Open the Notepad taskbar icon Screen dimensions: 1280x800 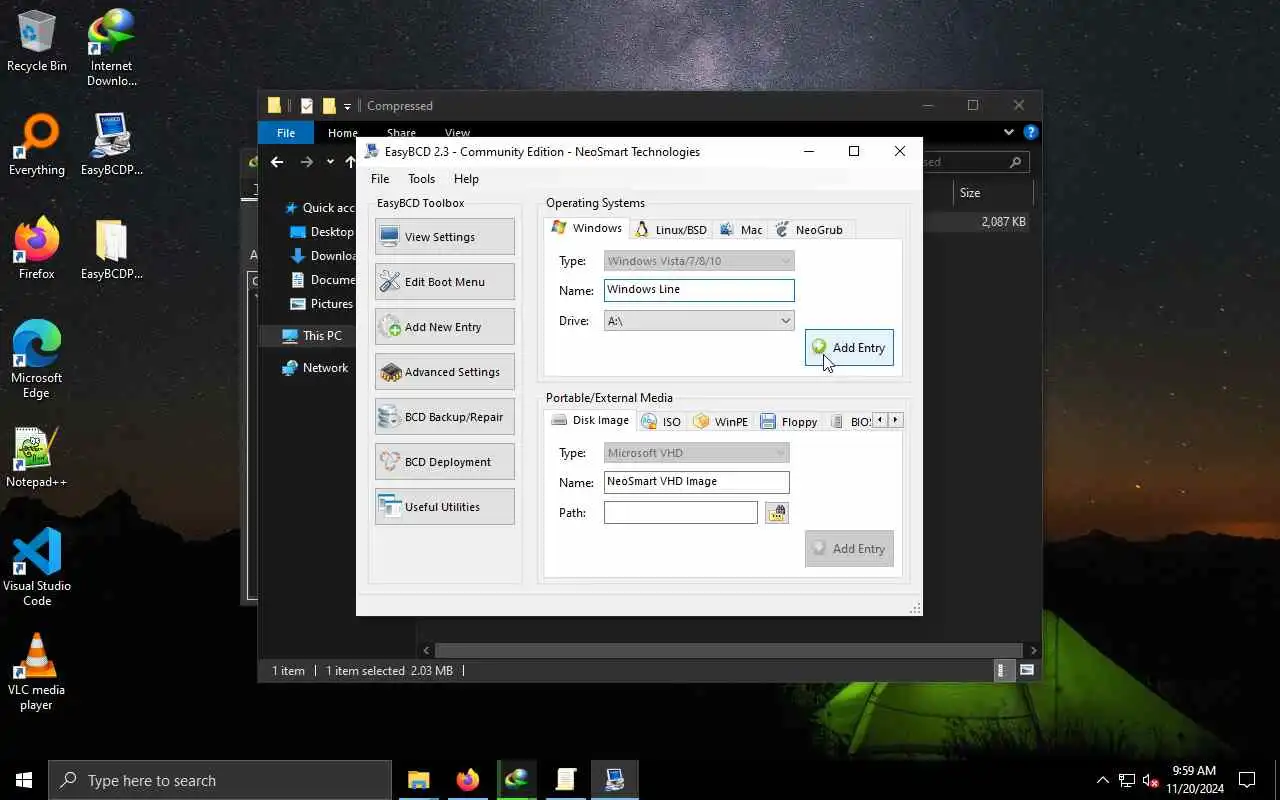(565, 780)
